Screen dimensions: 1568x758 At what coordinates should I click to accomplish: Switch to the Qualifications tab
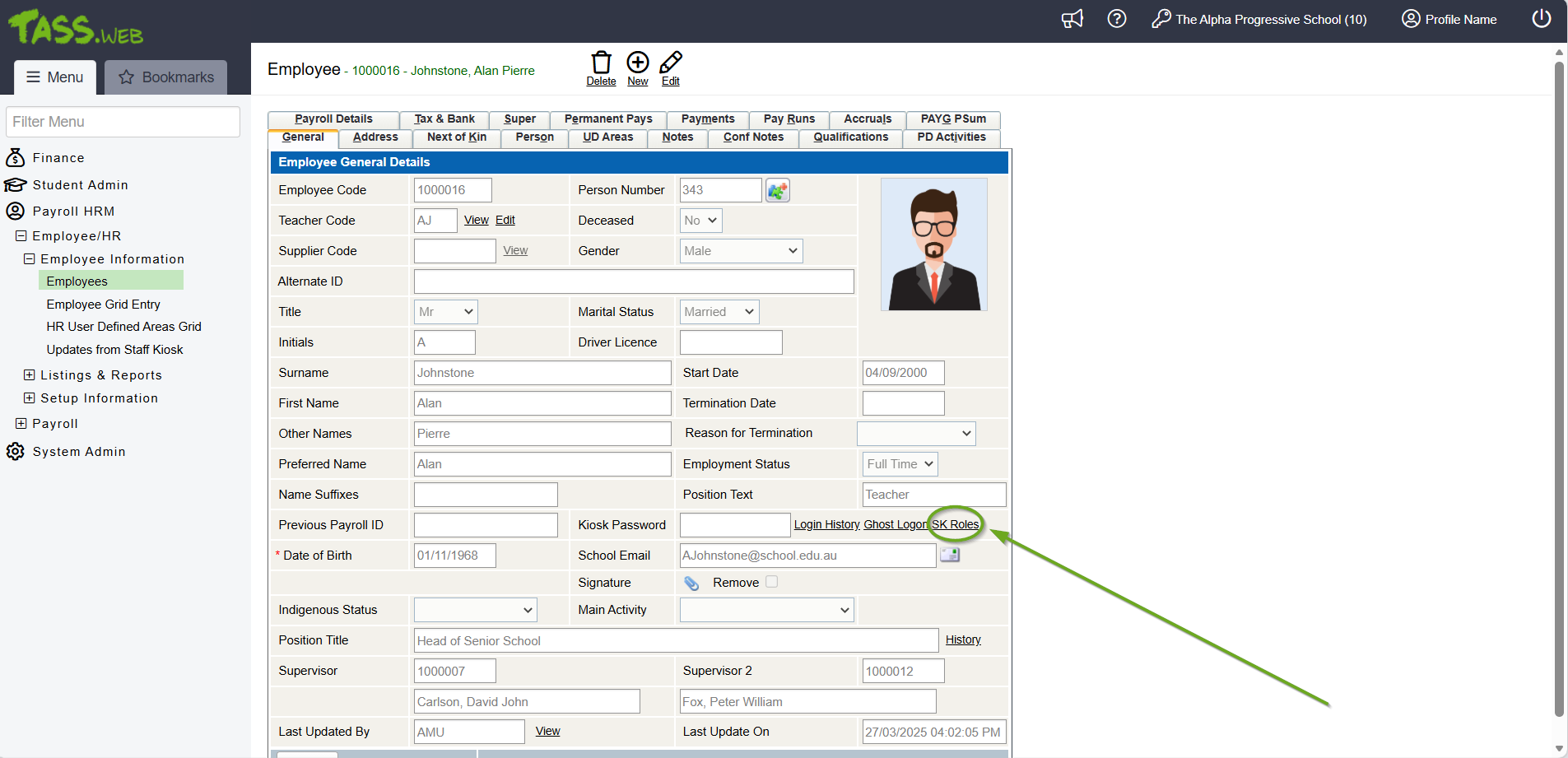point(850,137)
